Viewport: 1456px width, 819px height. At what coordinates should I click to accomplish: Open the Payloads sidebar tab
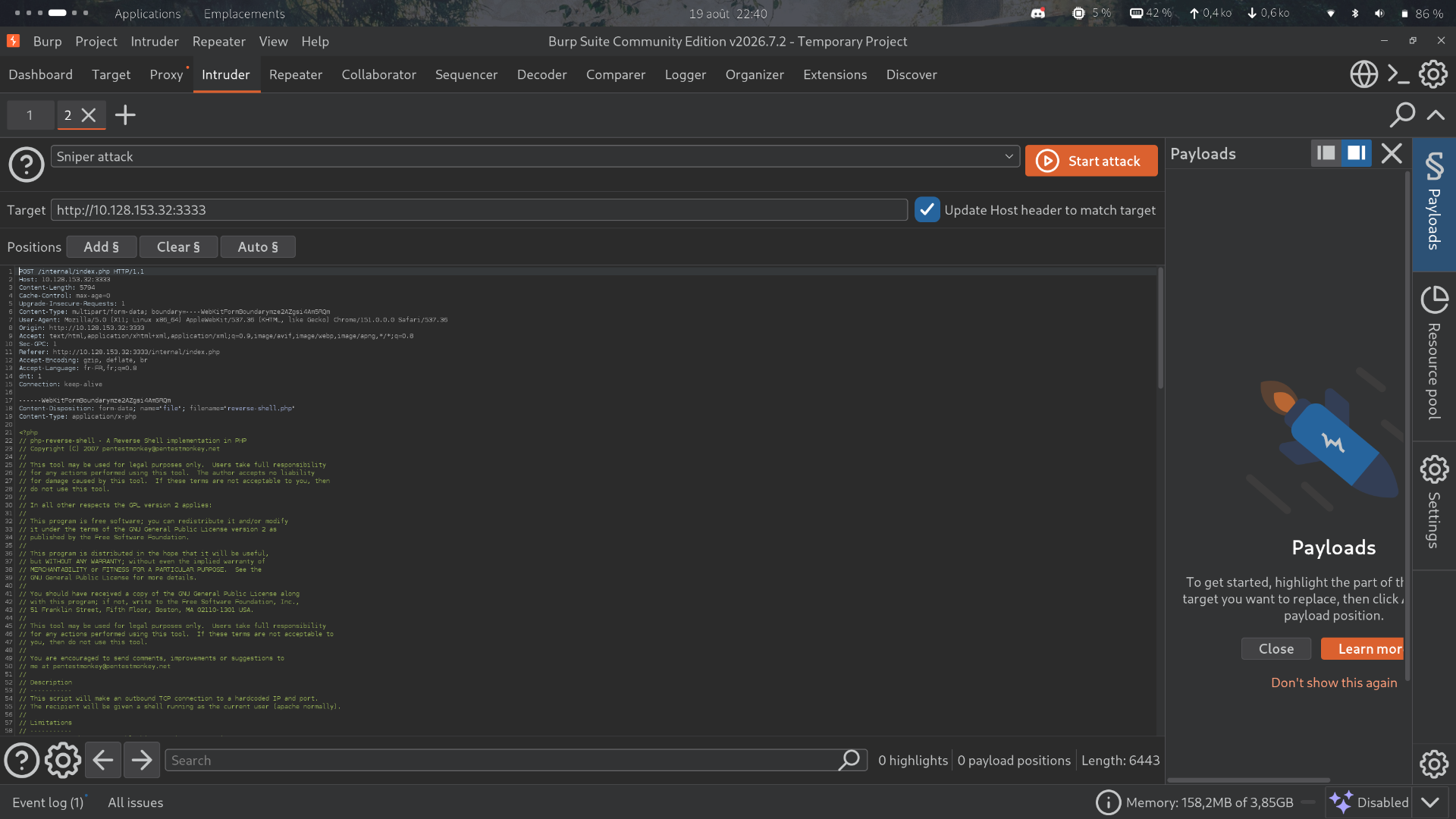(1434, 204)
